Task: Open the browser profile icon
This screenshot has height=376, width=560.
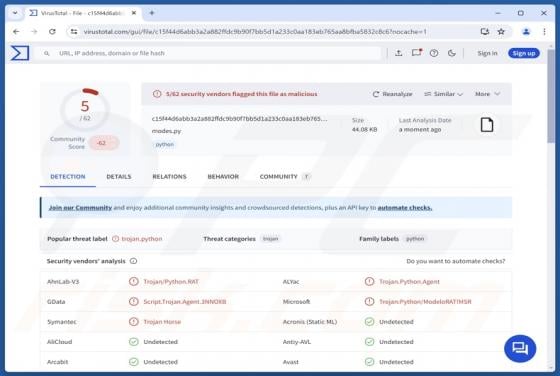Action: [526, 32]
